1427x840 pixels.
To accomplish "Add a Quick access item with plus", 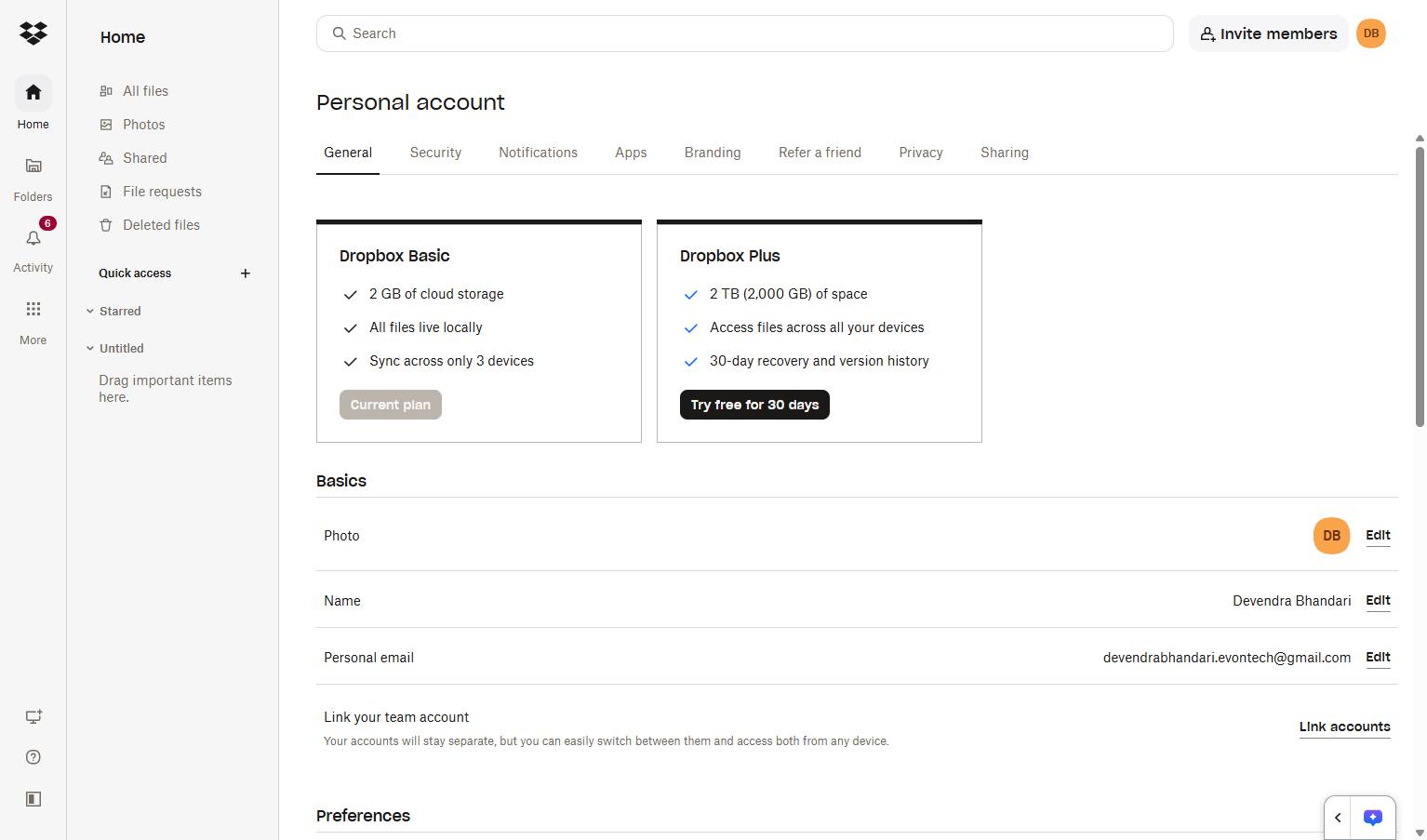I will (246, 273).
